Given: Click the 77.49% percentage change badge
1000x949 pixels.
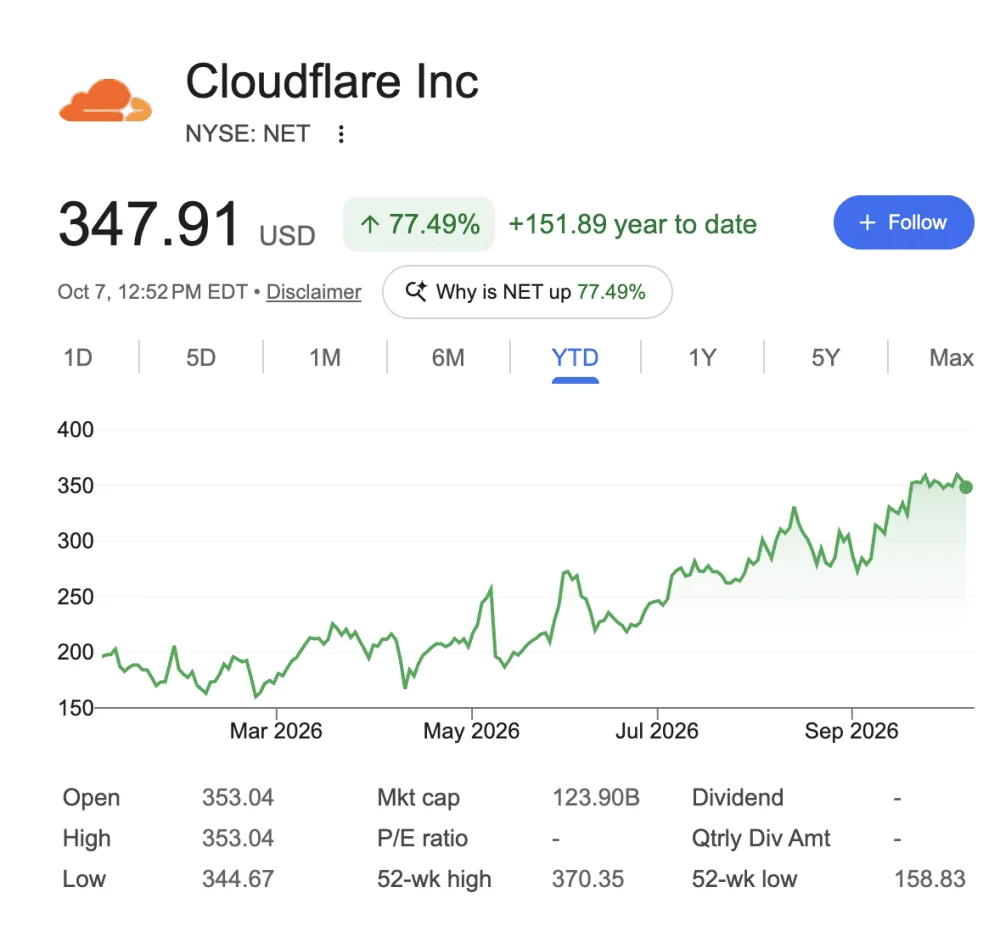Looking at the screenshot, I should (419, 224).
